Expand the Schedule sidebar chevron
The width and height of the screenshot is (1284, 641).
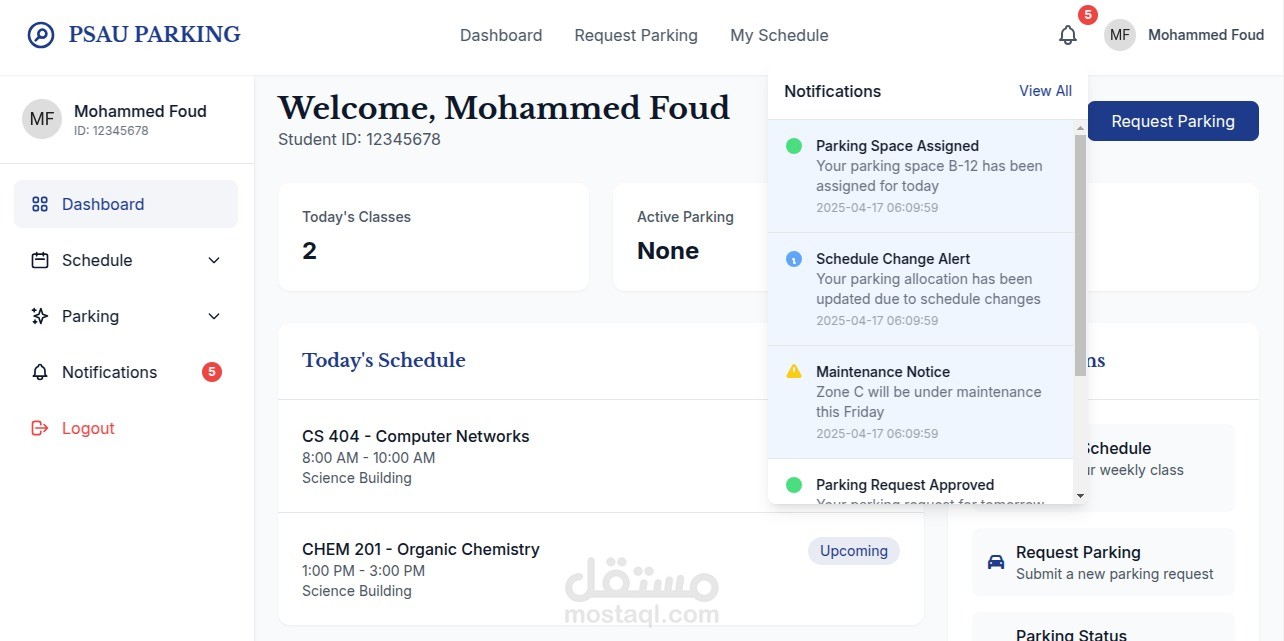click(213, 260)
